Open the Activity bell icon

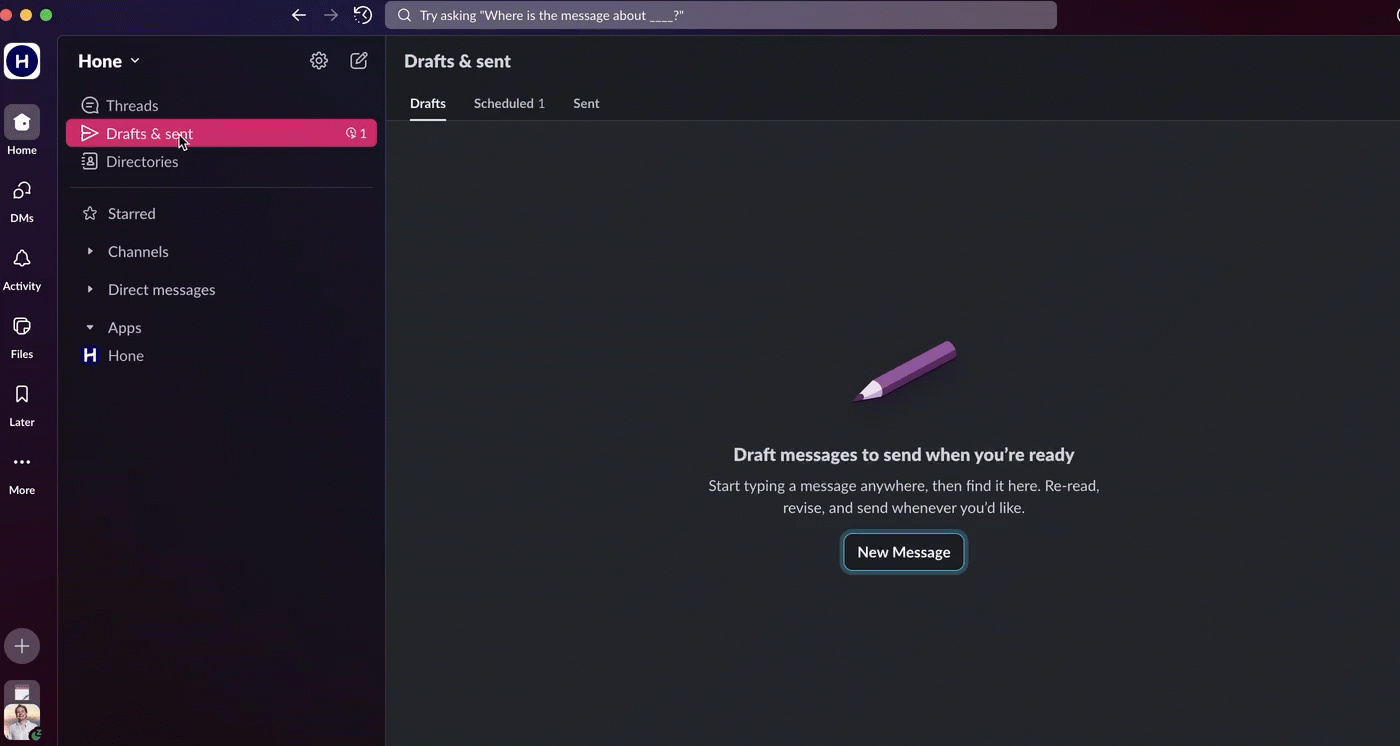(22, 259)
